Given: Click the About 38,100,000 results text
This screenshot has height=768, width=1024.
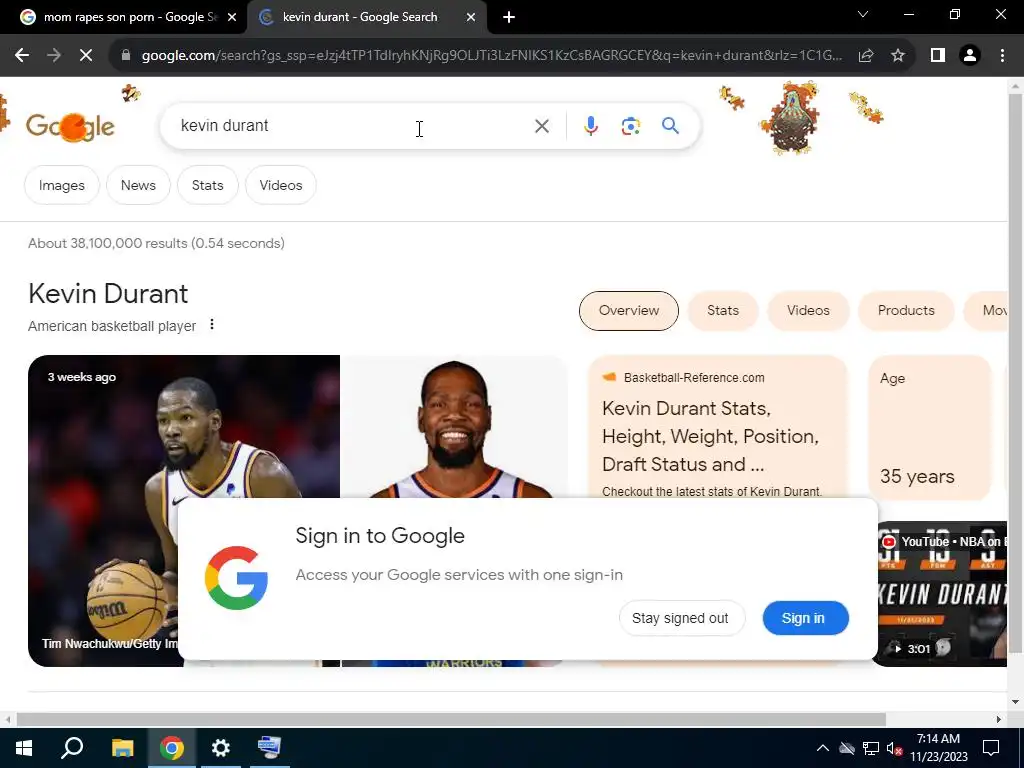Looking at the screenshot, I should (156, 243).
